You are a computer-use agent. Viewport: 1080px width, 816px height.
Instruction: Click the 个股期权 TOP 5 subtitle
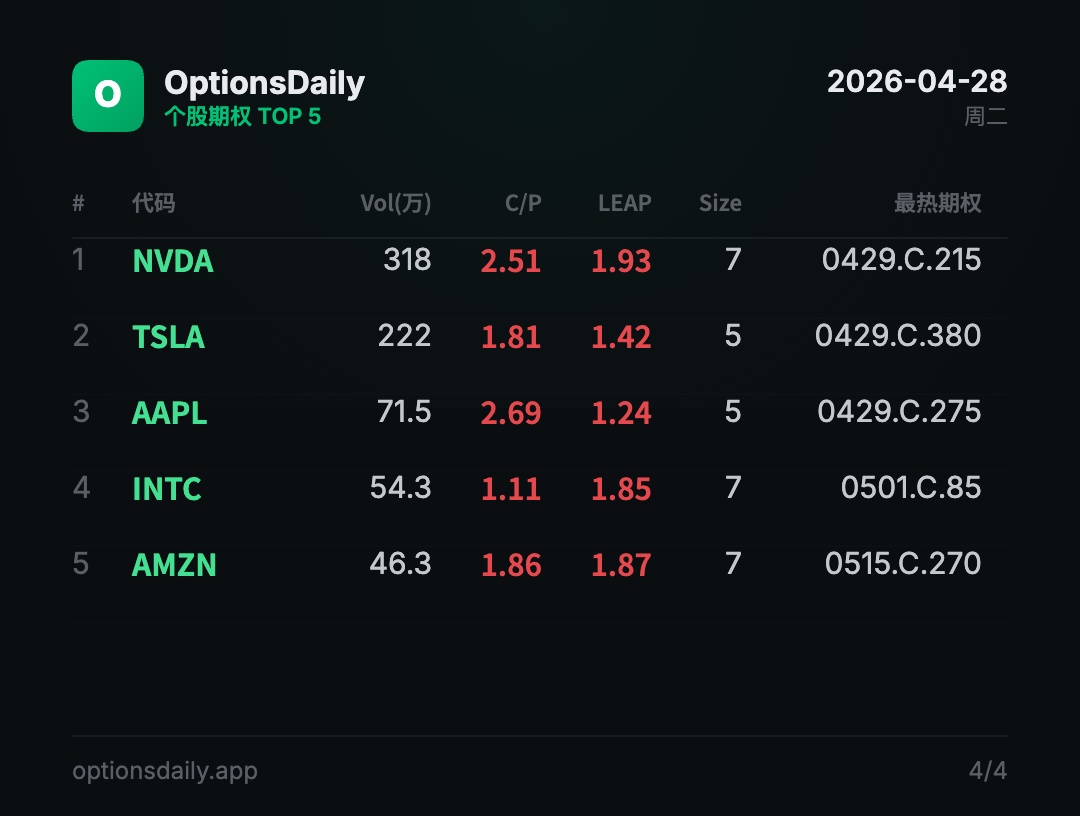[x=242, y=116]
